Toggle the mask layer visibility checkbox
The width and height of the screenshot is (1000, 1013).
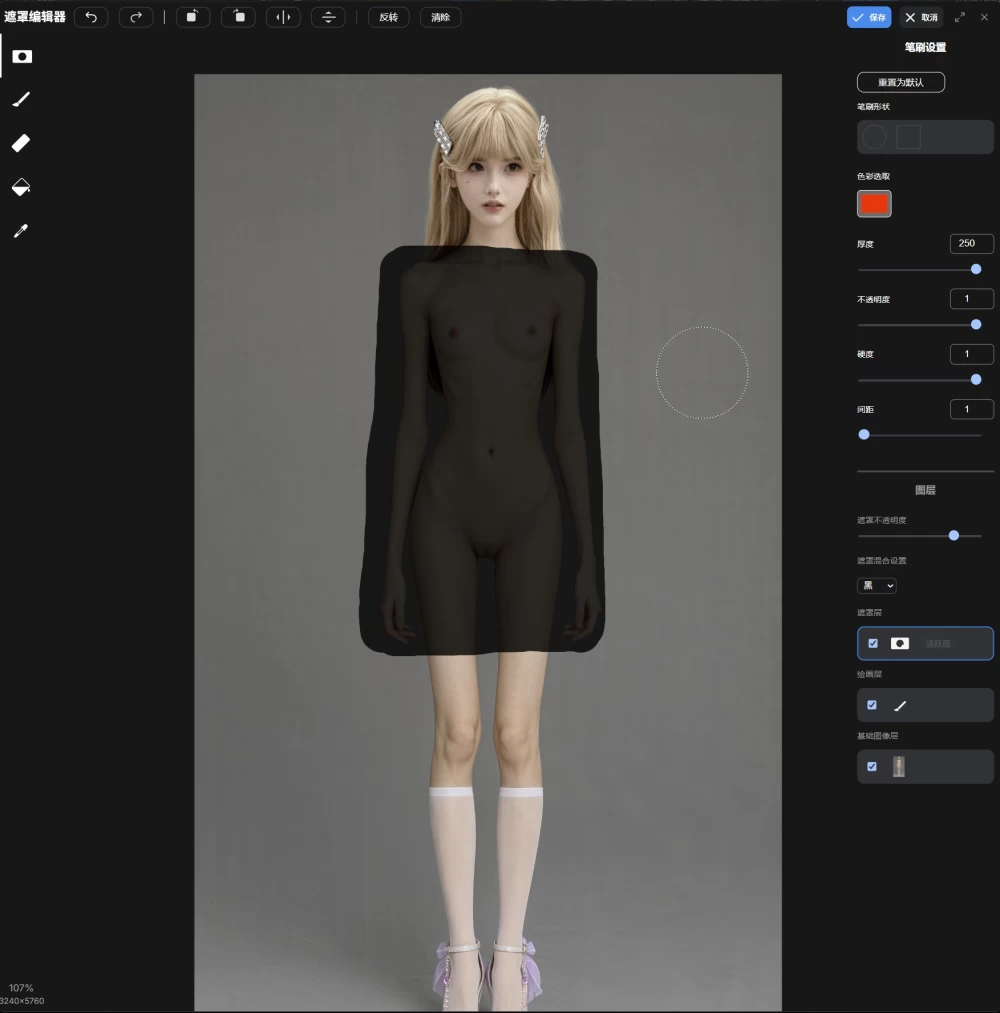873,643
